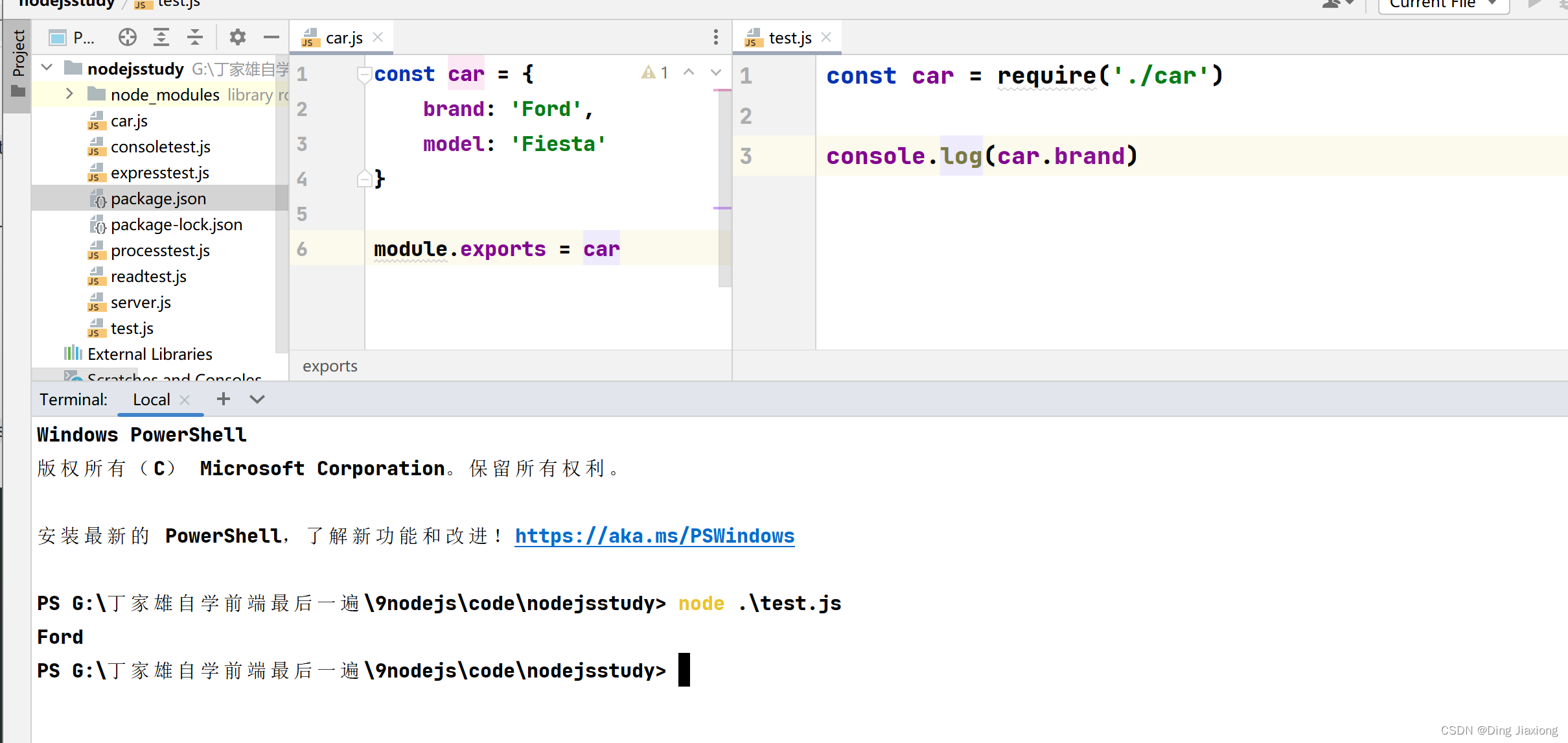The height and width of the screenshot is (743, 1568).
Task: Collapse the nodejsstudy root folder
Action: point(47,67)
